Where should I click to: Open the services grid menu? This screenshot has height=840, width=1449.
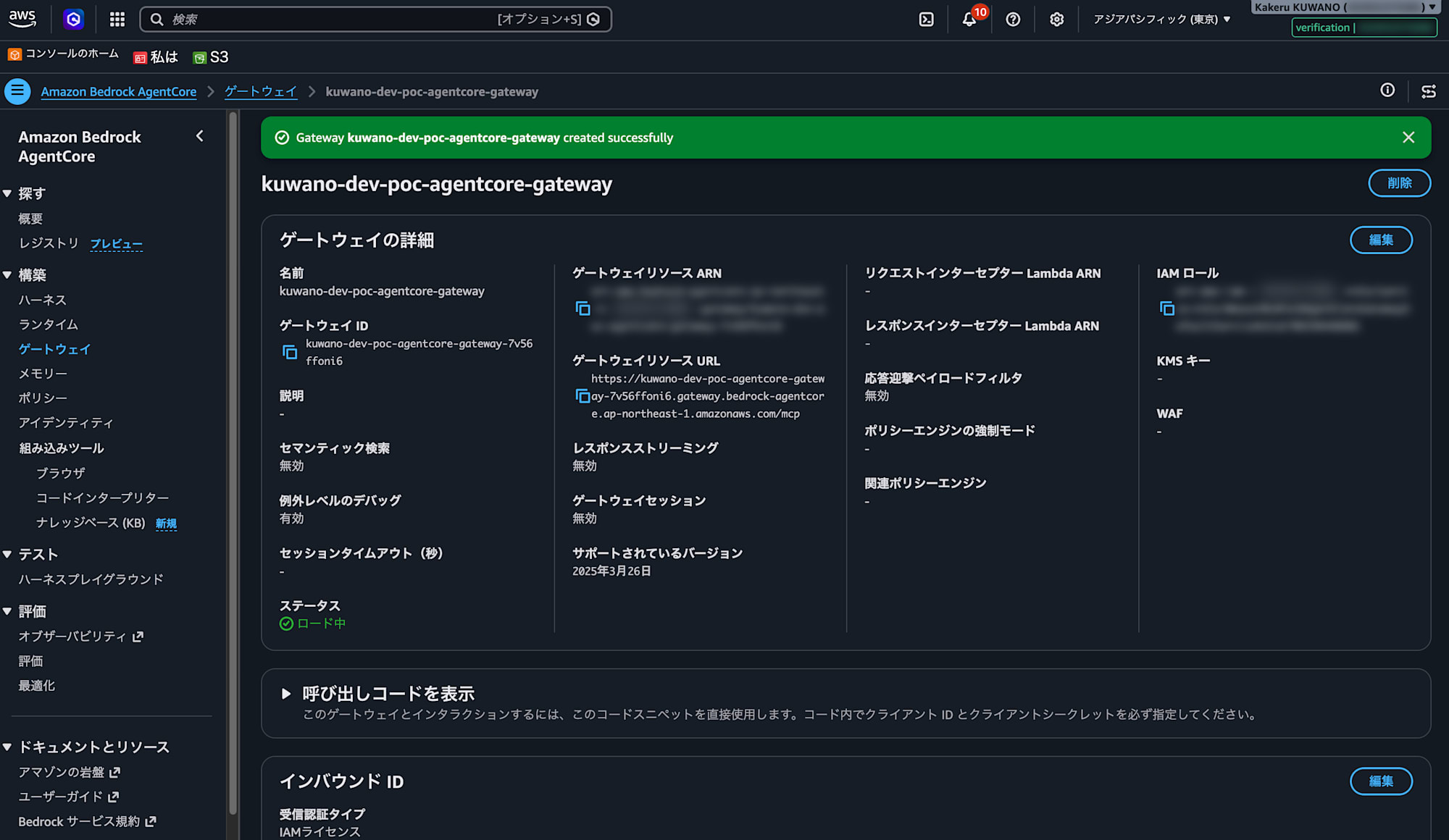(117, 20)
